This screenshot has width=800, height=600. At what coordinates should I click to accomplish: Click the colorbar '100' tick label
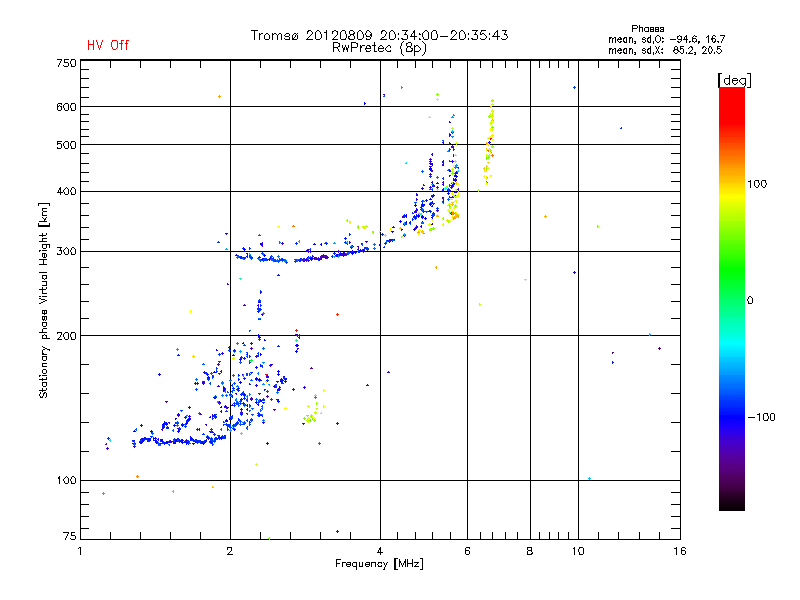pyautogui.click(x=757, y=184)
